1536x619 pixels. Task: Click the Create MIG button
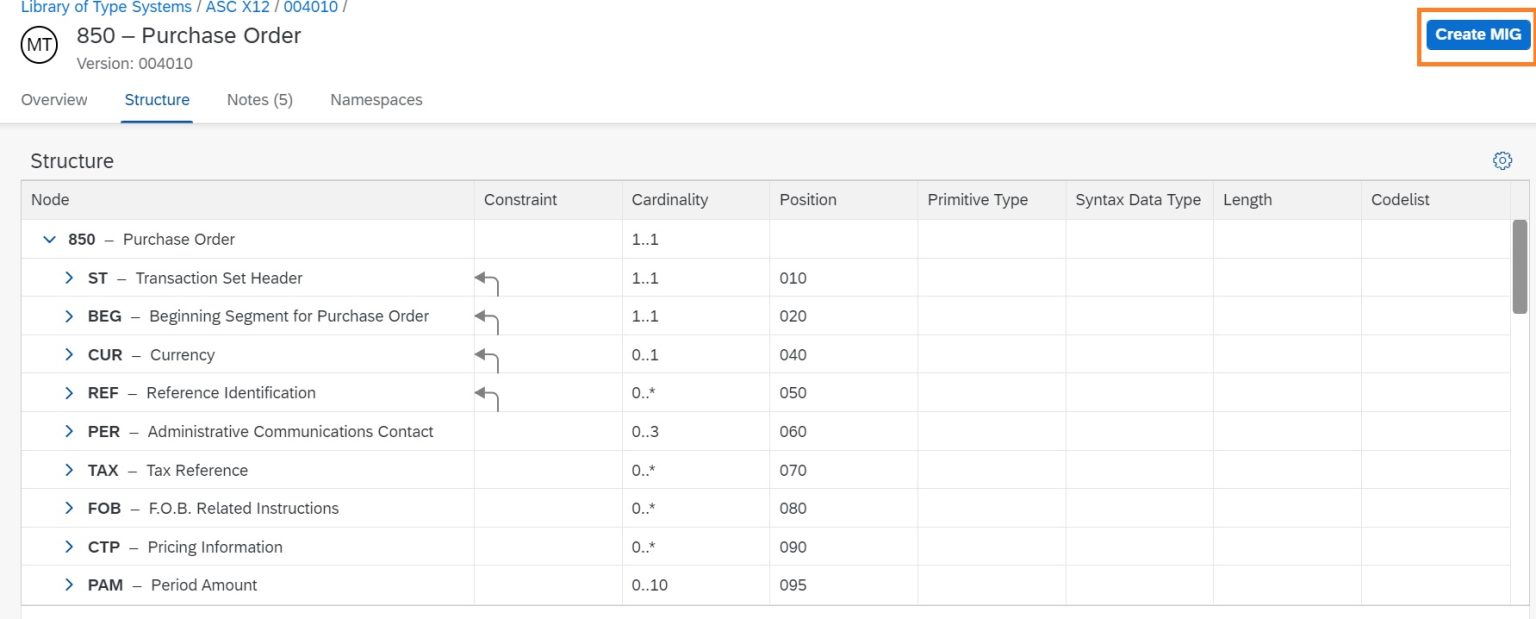pyautogui.click(x=1478, y=33)
